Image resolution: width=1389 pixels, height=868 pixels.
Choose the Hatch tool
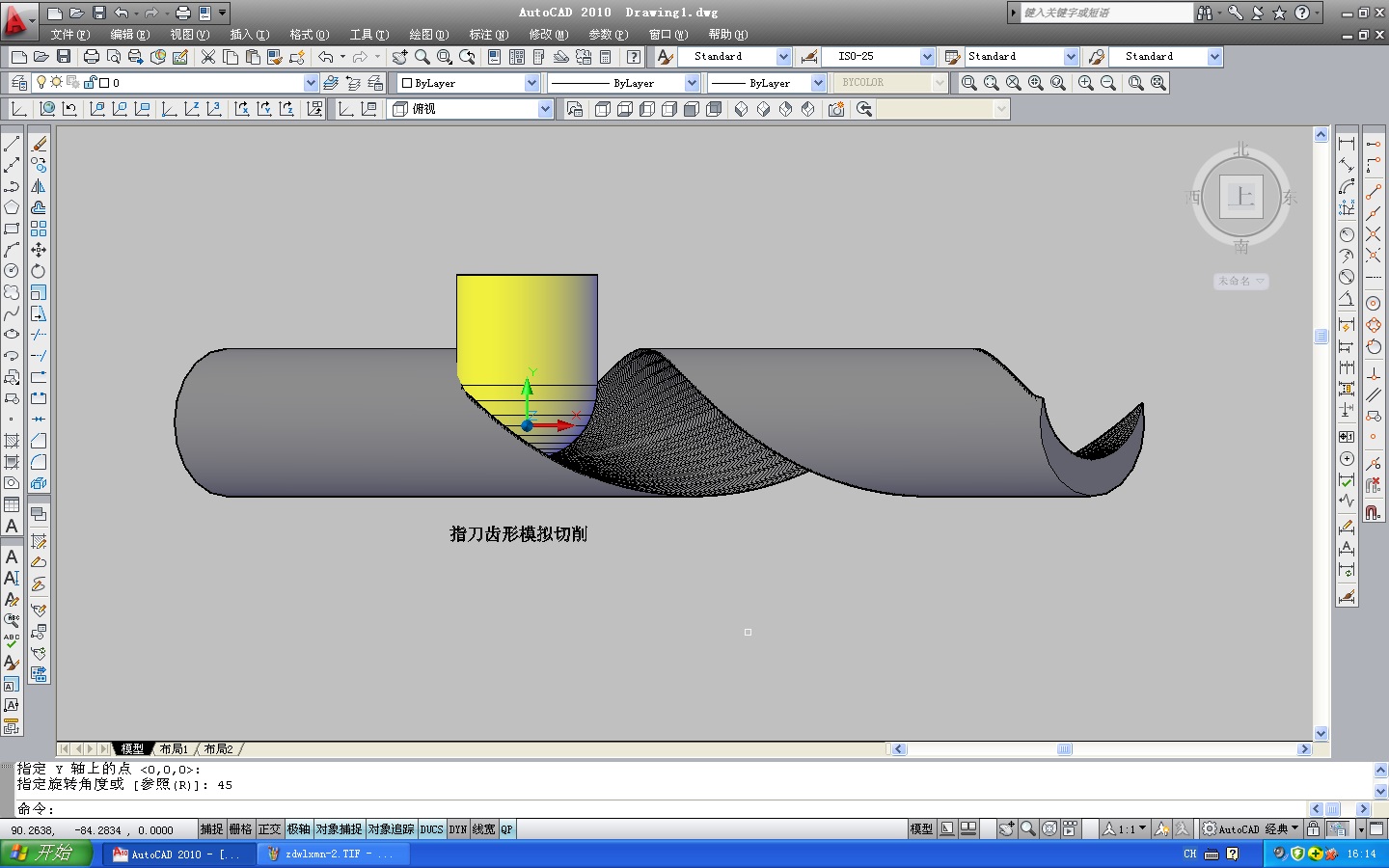pos(12,441)
